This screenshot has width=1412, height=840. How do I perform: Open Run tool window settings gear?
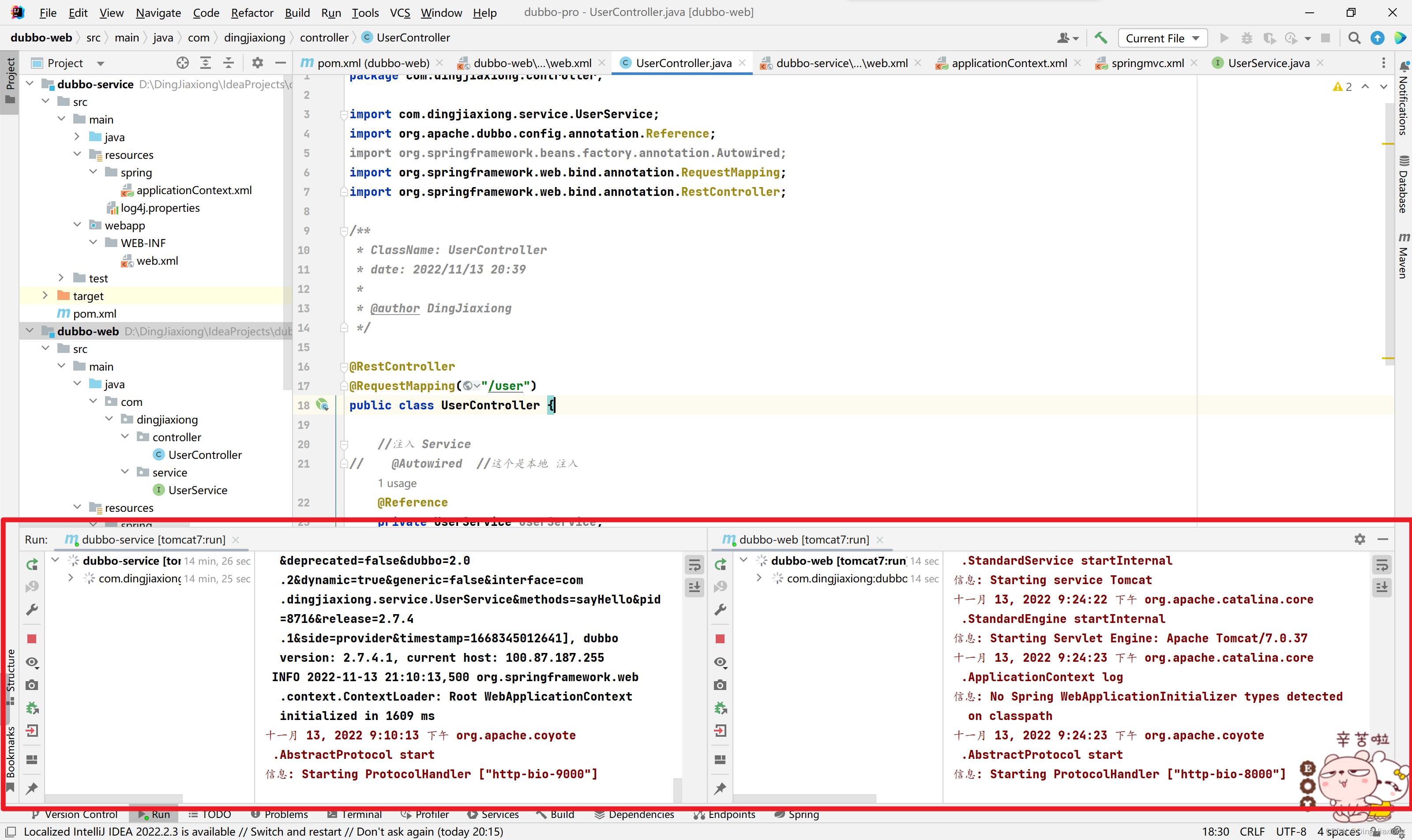[x=1359, y=540]
